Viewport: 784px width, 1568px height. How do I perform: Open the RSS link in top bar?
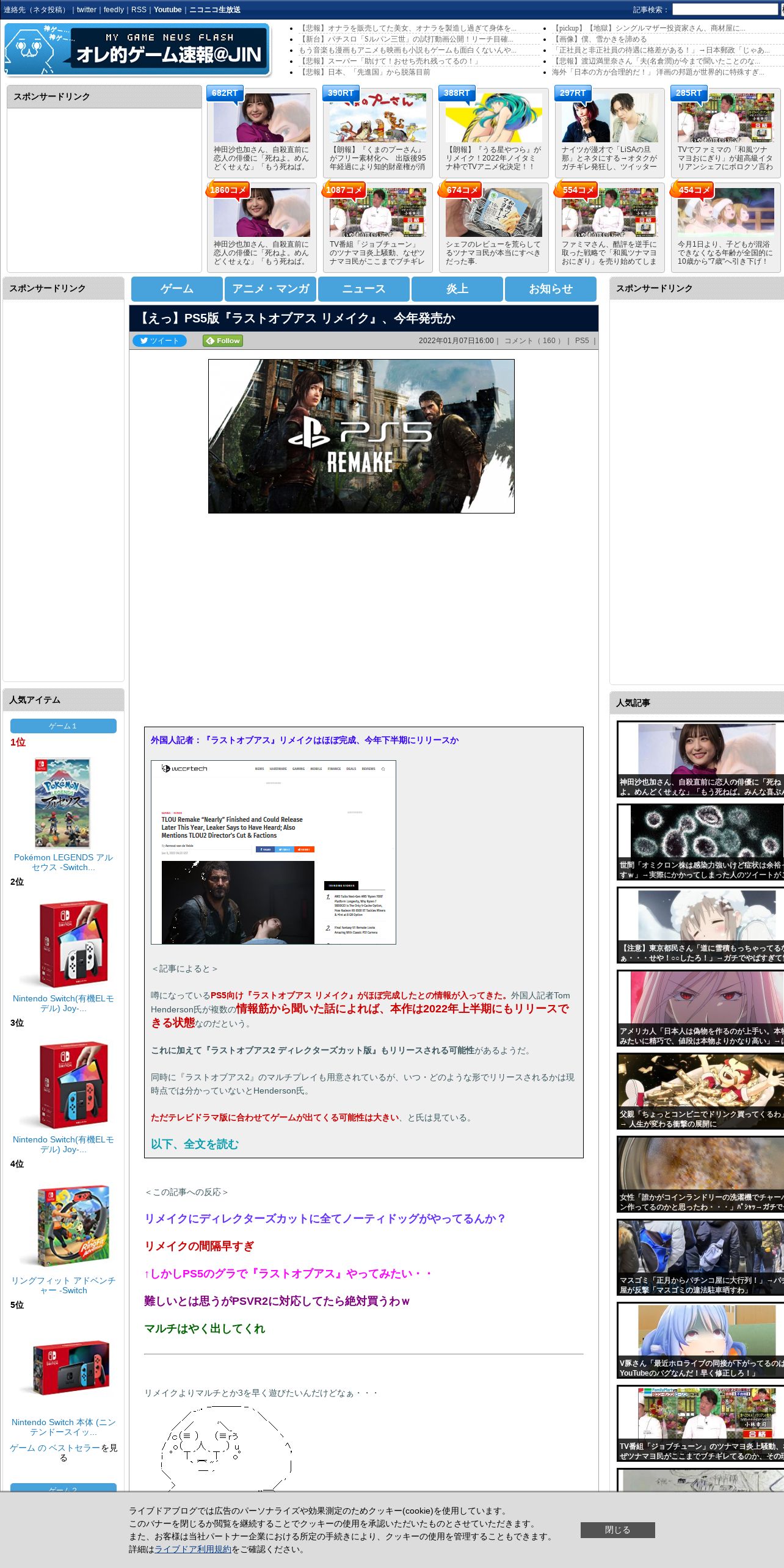tap(139, 10)
